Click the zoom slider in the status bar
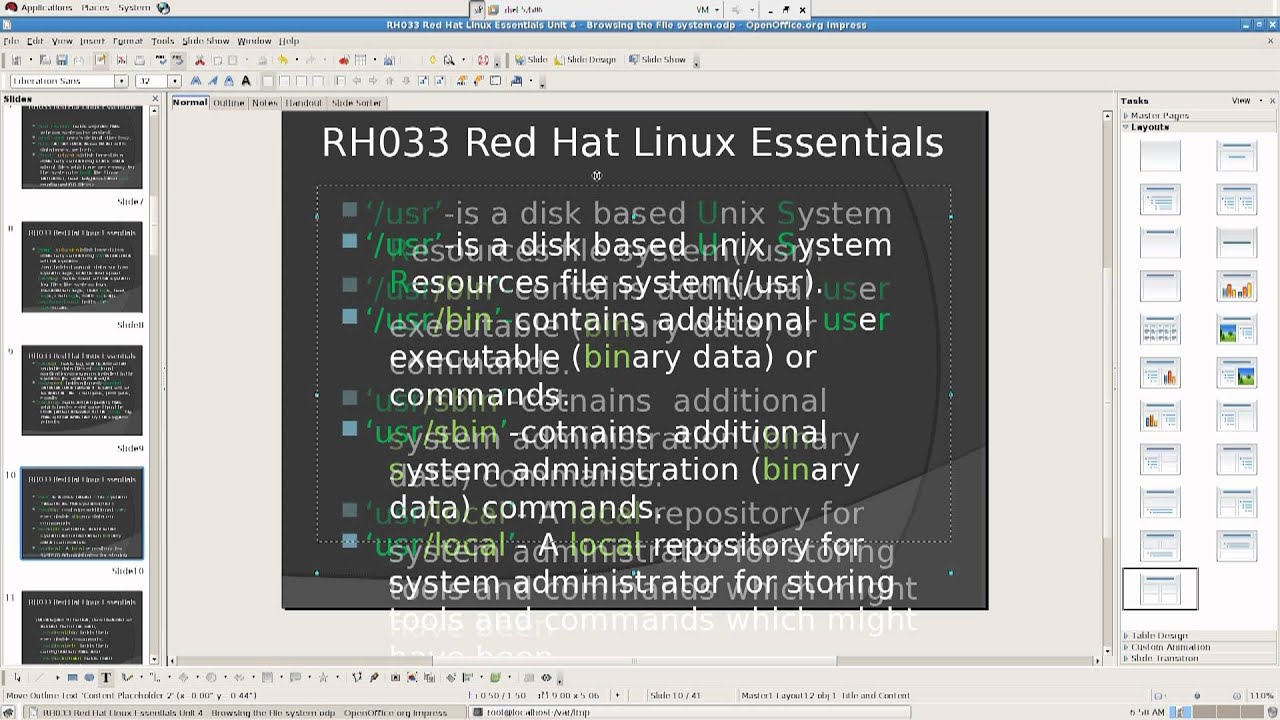Viewport: 1280px width, 720px height. coord(1197,696)
